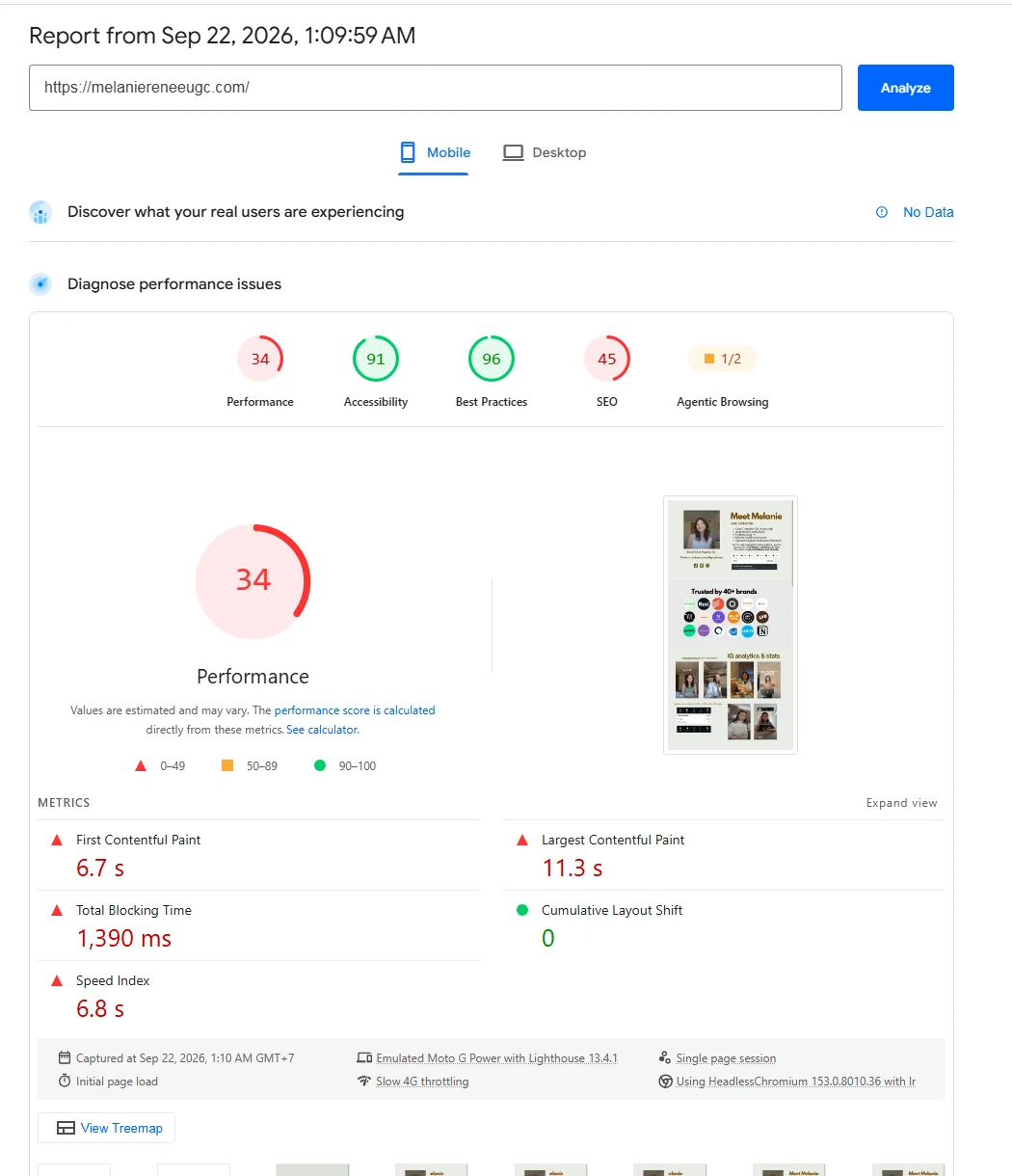Click the Total Blocking Time label

coord(134,910)
